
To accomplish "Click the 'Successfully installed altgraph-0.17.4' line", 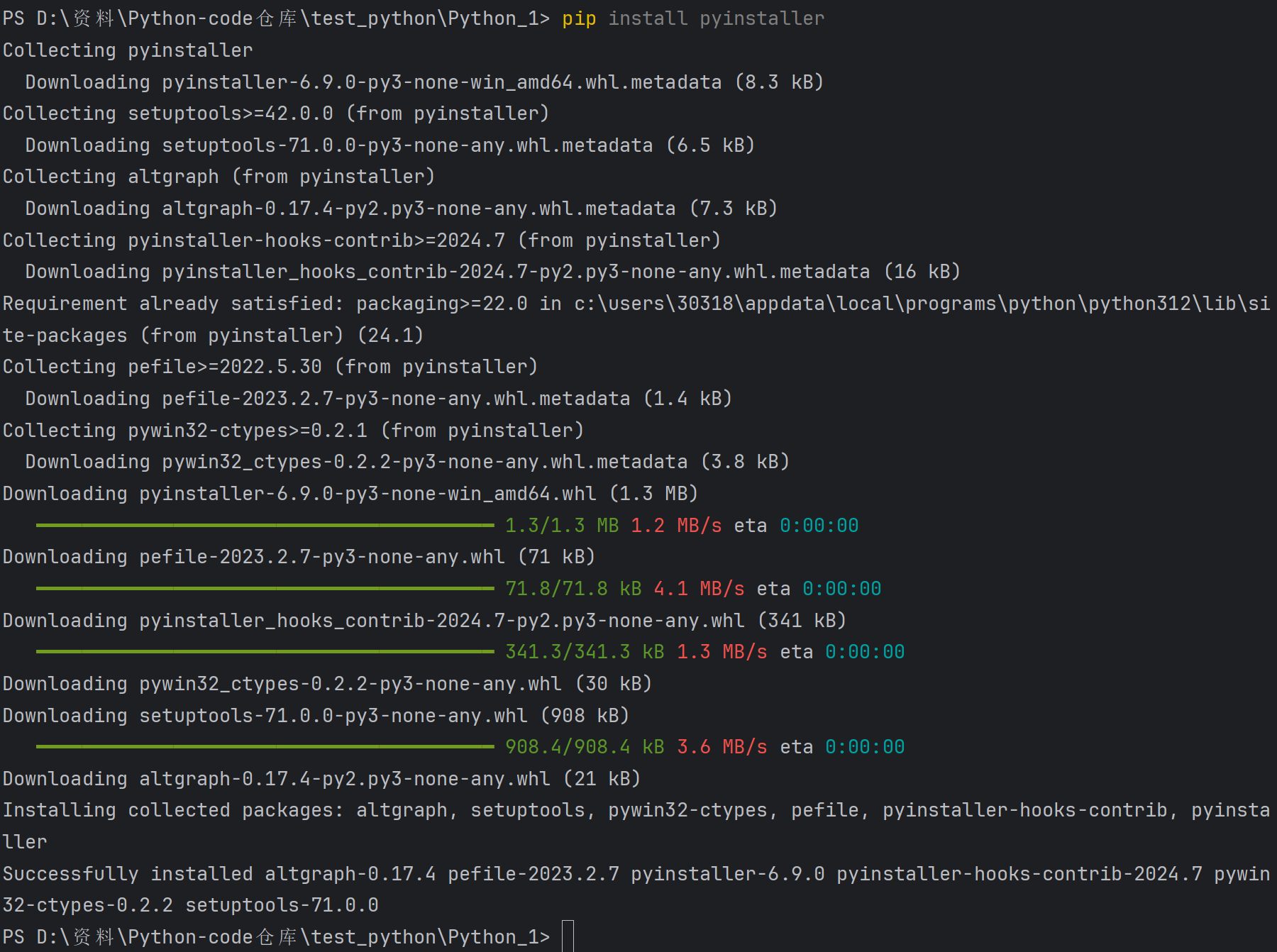I will point(636,874).
